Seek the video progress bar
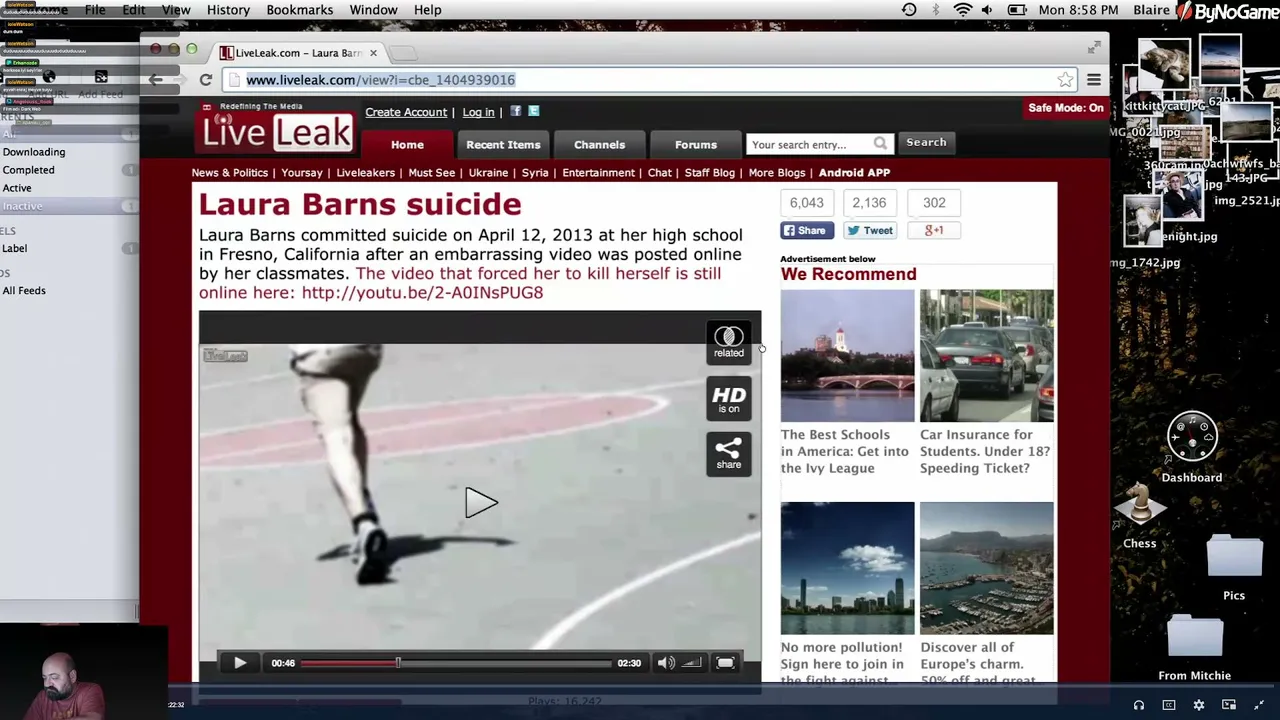This screenshot has height=720, width=1280. (456, 663)
